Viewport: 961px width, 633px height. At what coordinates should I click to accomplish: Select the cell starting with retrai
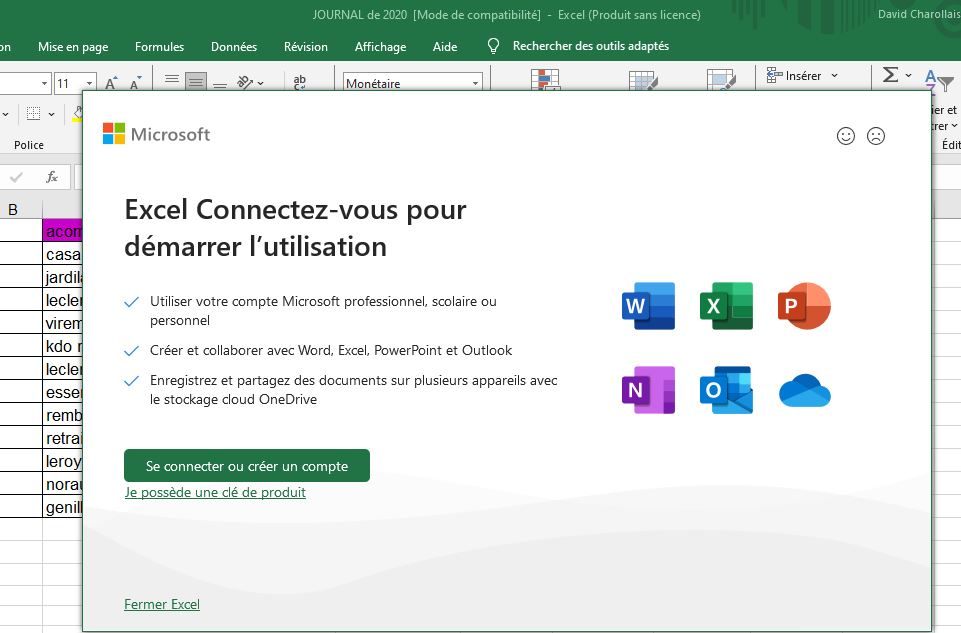pyautogui.click(x=63, y=438)
